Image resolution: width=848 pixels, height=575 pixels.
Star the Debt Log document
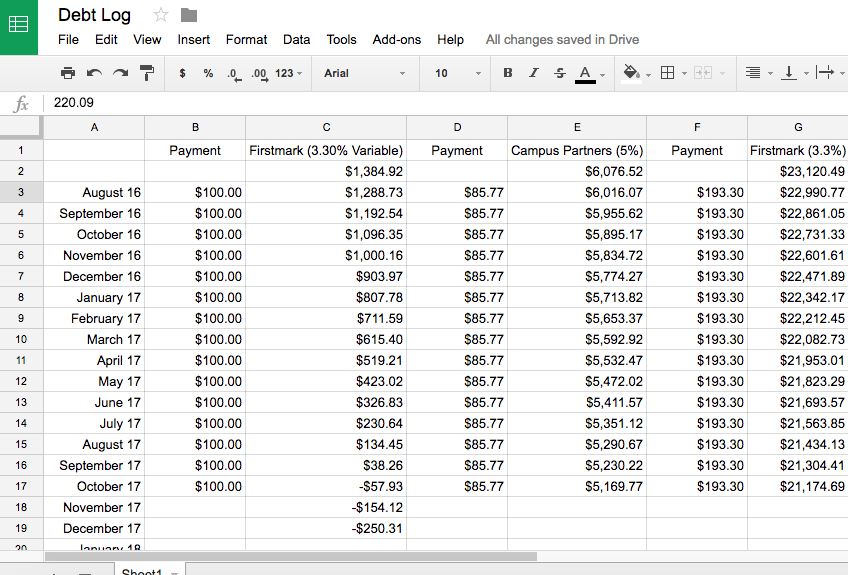pos(161,15)
